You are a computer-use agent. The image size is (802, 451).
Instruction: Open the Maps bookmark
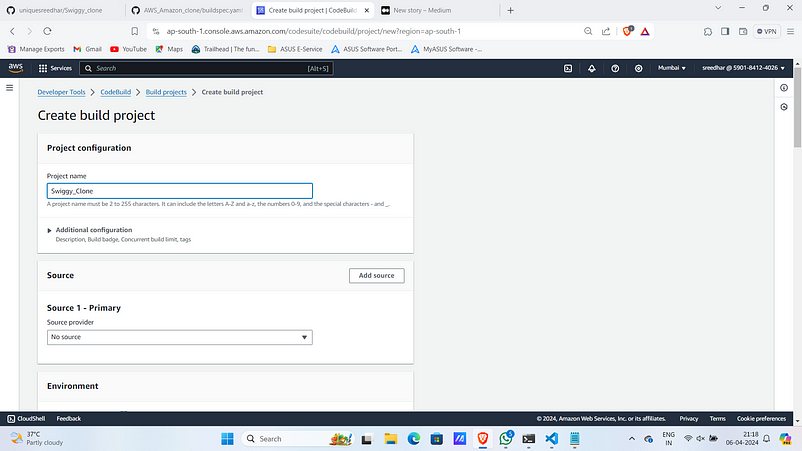(x=169, y=49)
